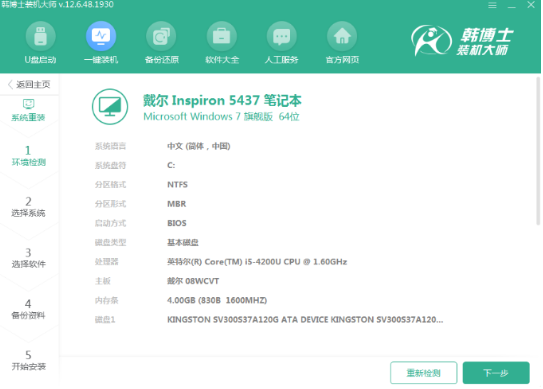Select step 4 备份资料 in sidebar
The width and height of the screenshot is (543, 389).
(28, 309)
